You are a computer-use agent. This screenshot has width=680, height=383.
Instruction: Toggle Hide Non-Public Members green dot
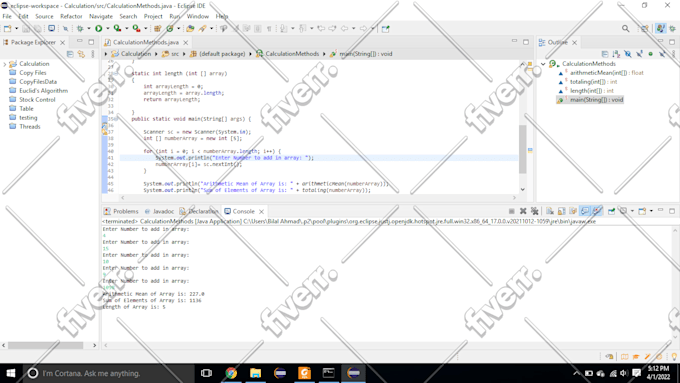tap(650, 54)
